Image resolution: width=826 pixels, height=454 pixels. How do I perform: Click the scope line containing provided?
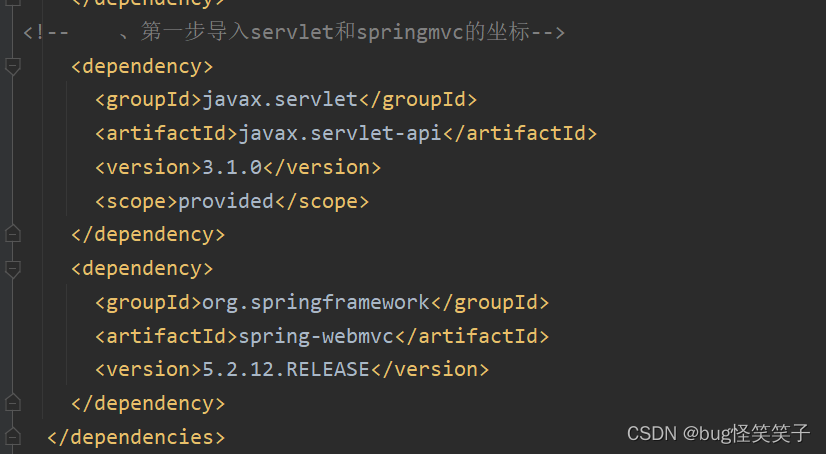click(x=232, y=201)
